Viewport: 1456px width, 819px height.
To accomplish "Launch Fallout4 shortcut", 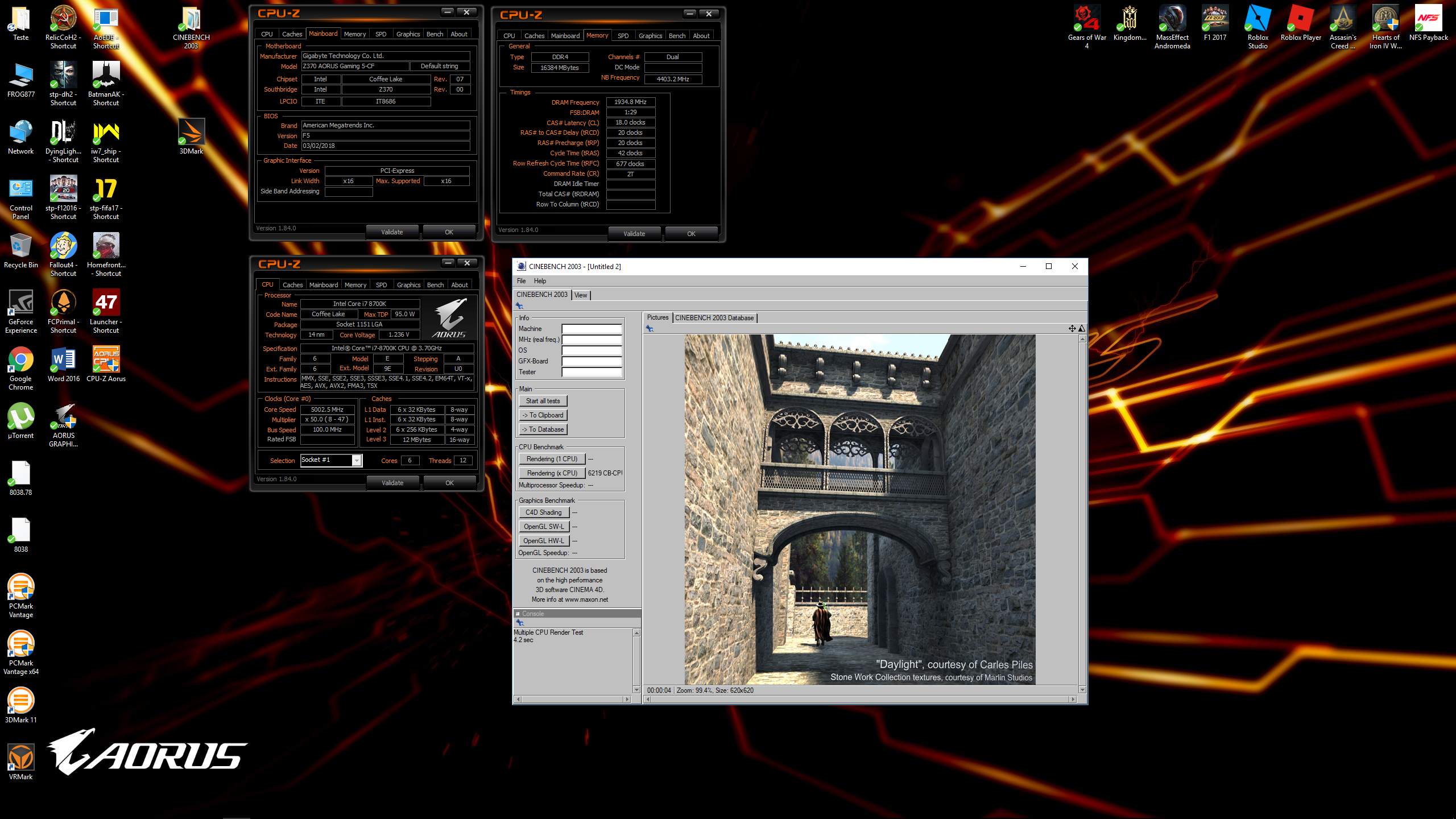I will (x=63, y=255).
